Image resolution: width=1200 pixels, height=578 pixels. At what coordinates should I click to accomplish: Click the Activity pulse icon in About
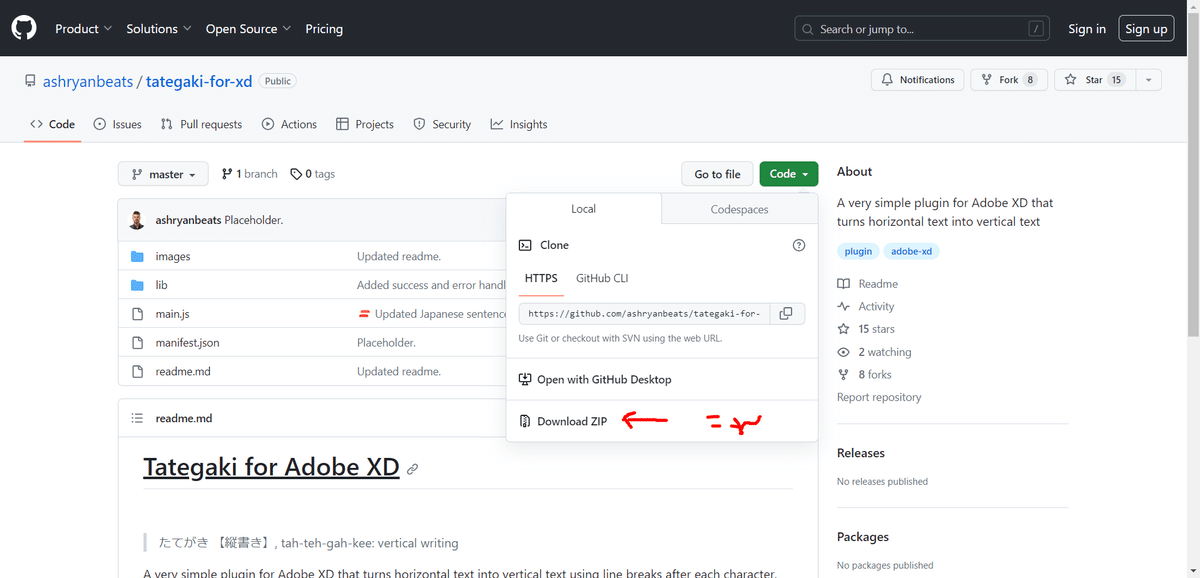tap(844, 307)
